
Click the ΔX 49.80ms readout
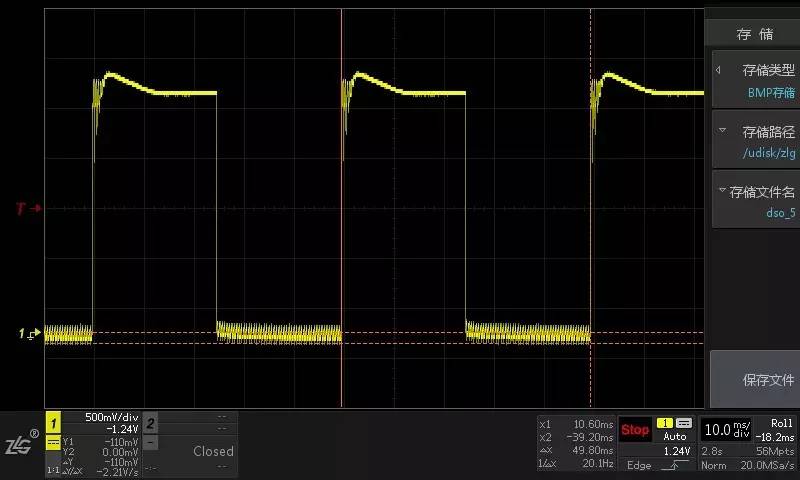pos(577,450)
